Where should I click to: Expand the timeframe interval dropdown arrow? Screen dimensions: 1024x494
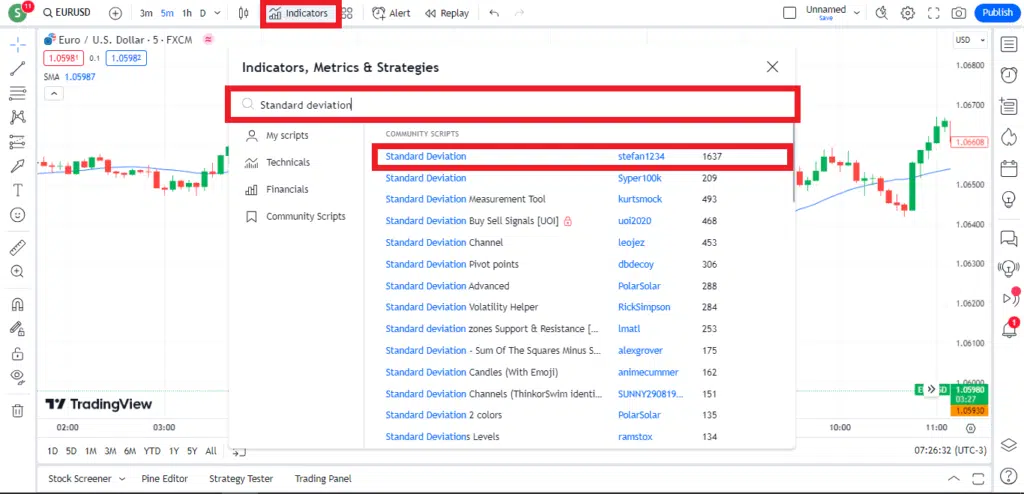[x=217, y=13]
